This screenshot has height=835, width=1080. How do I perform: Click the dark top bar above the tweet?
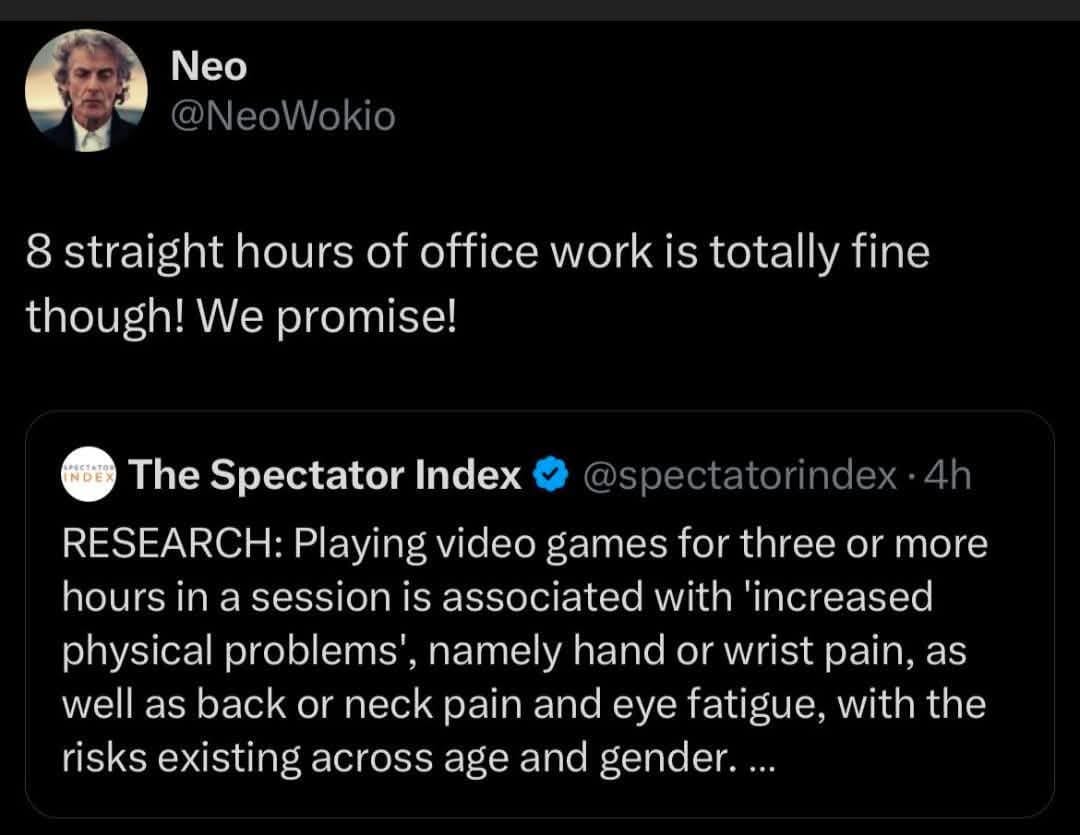click(540, 10)
